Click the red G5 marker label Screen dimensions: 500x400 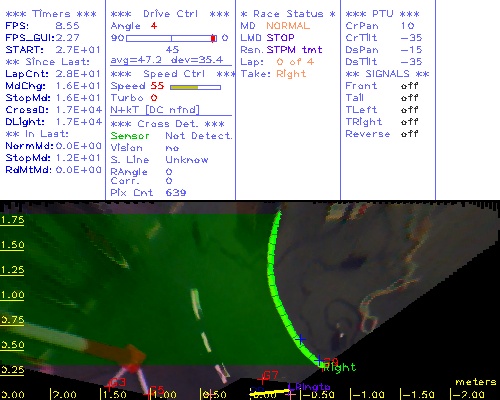pyautogui.click(x=157, y=390)
